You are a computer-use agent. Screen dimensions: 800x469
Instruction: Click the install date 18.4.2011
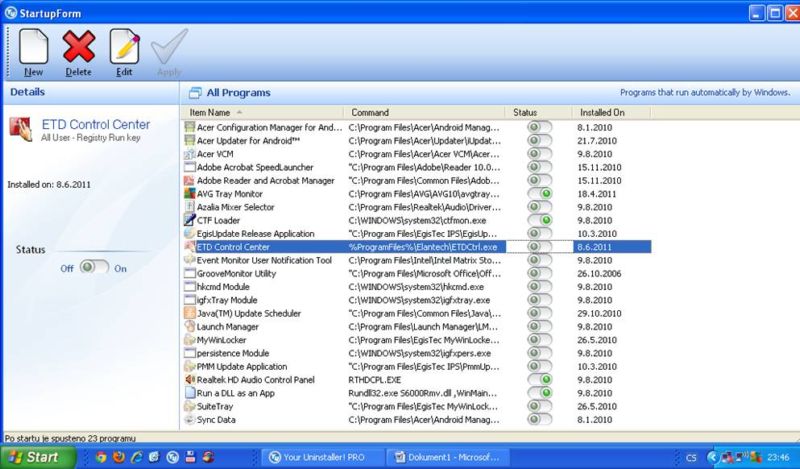click(596, 194)
